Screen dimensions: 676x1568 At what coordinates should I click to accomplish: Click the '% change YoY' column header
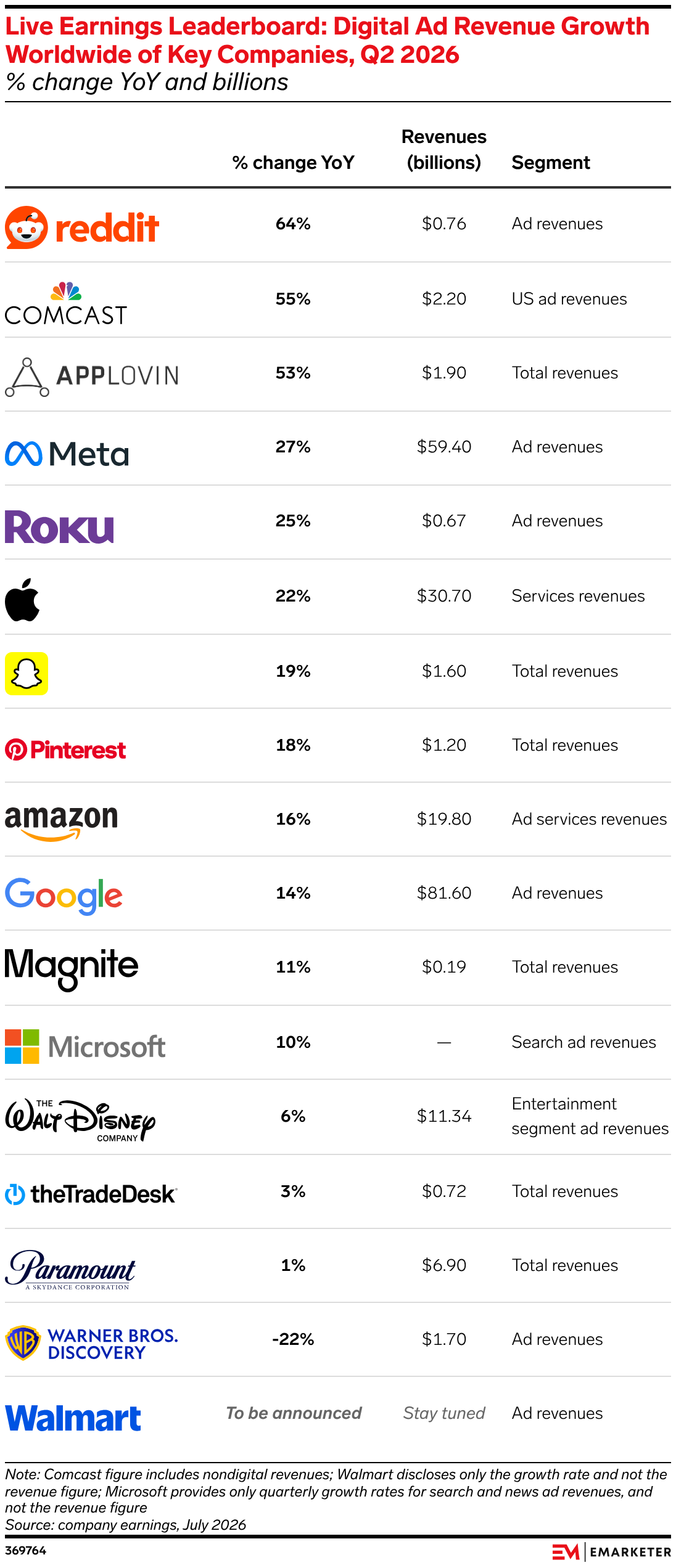pos(294,163)
